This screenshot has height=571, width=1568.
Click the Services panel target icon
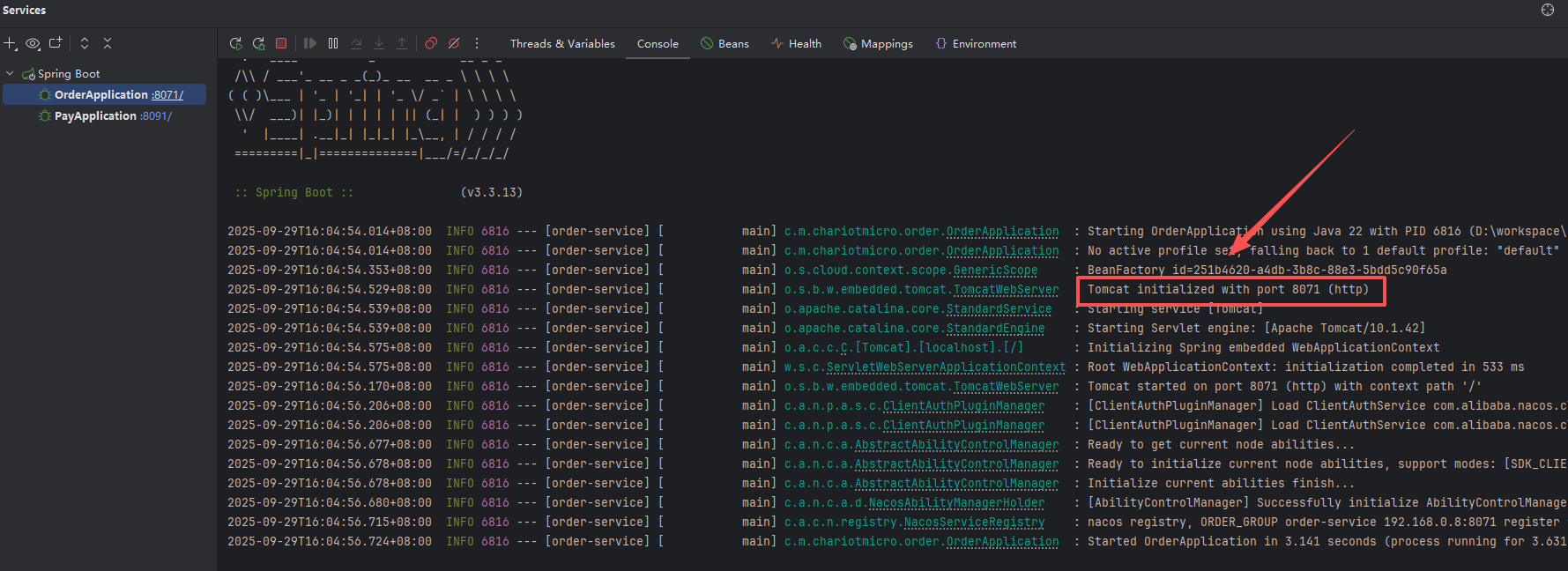click(1548, 10)
